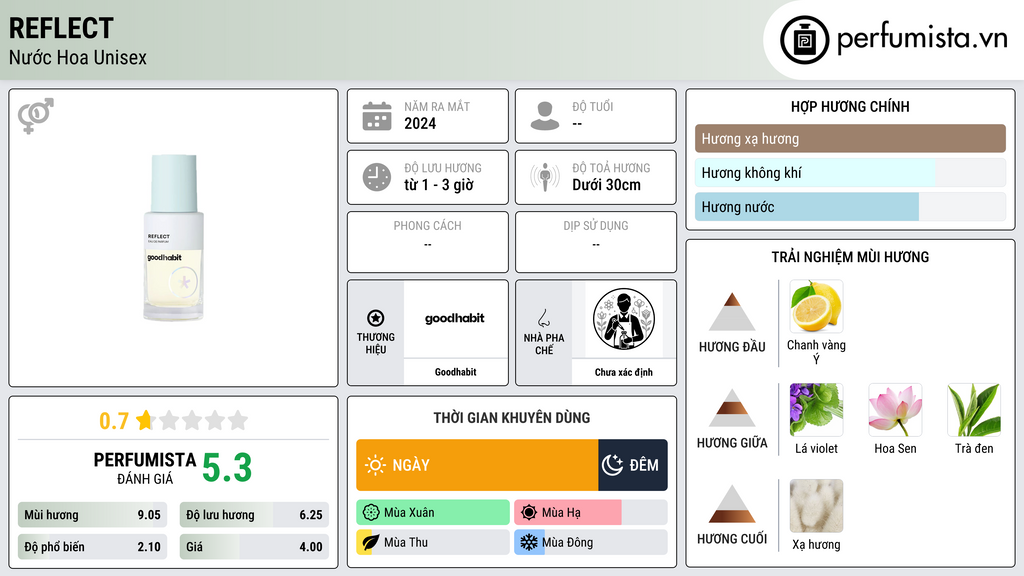Click the Dưới 30cm sillage value
The width and height of the screenshot is (1024, 576).
click(x=607, y=185)
